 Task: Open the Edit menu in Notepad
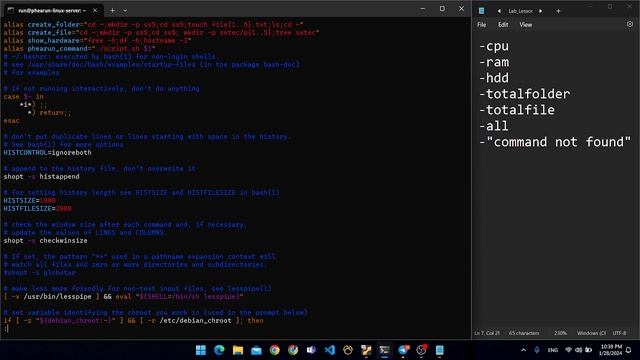[503, 25]
